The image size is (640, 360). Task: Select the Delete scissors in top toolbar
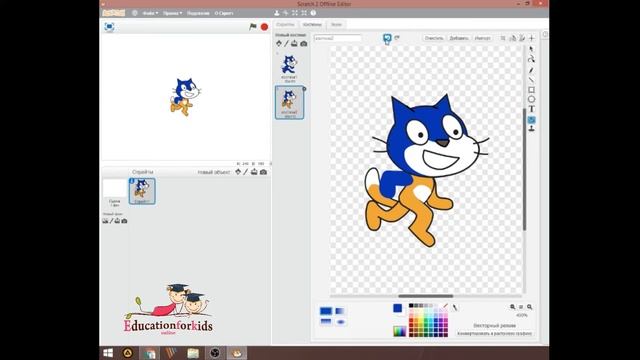pos(286,13)
